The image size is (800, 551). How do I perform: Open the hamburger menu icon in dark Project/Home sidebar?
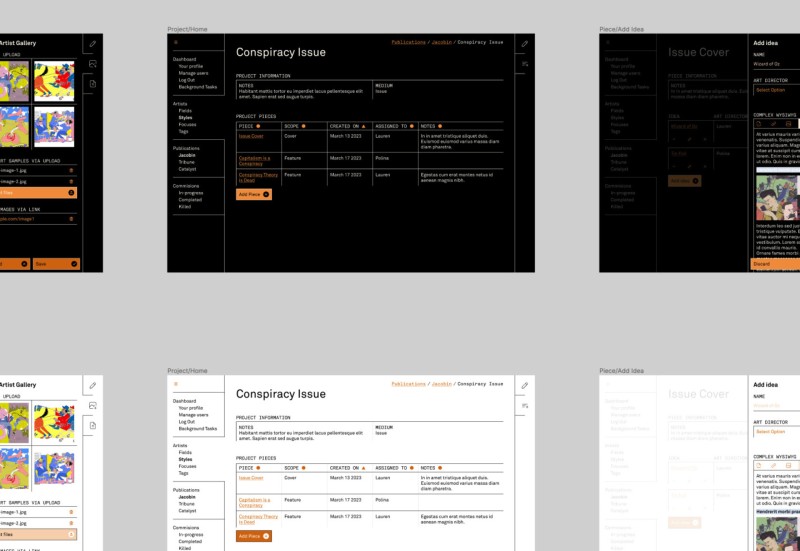[176, 43]
